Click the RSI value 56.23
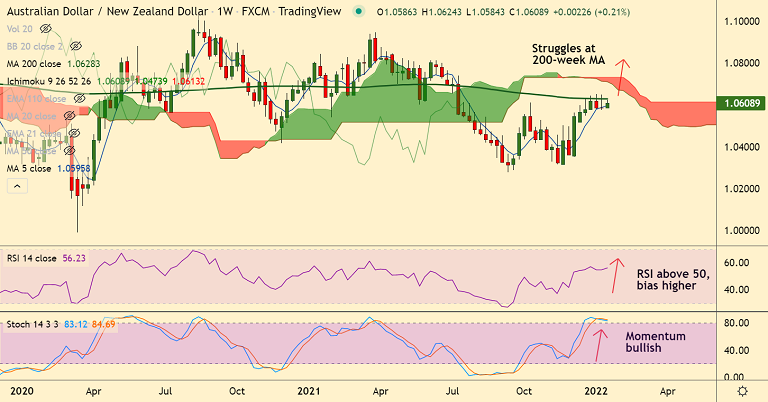This screenshot has height=402, width=768. click(74, 258)
